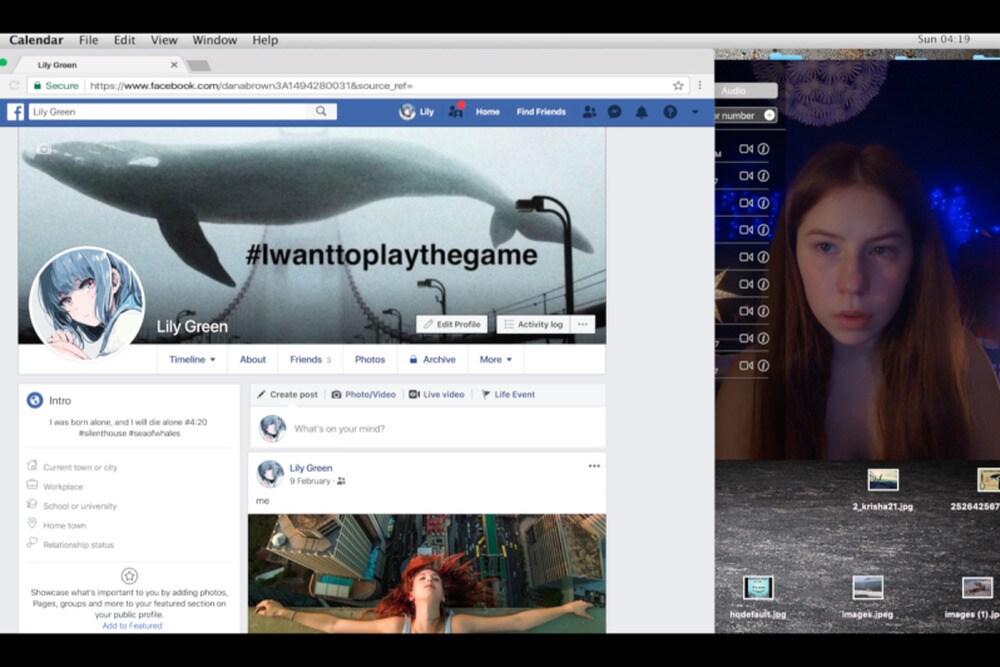Expand the Timeline dropdown tab
Viewport: 1000px width, 667px height.
(192, 360)
